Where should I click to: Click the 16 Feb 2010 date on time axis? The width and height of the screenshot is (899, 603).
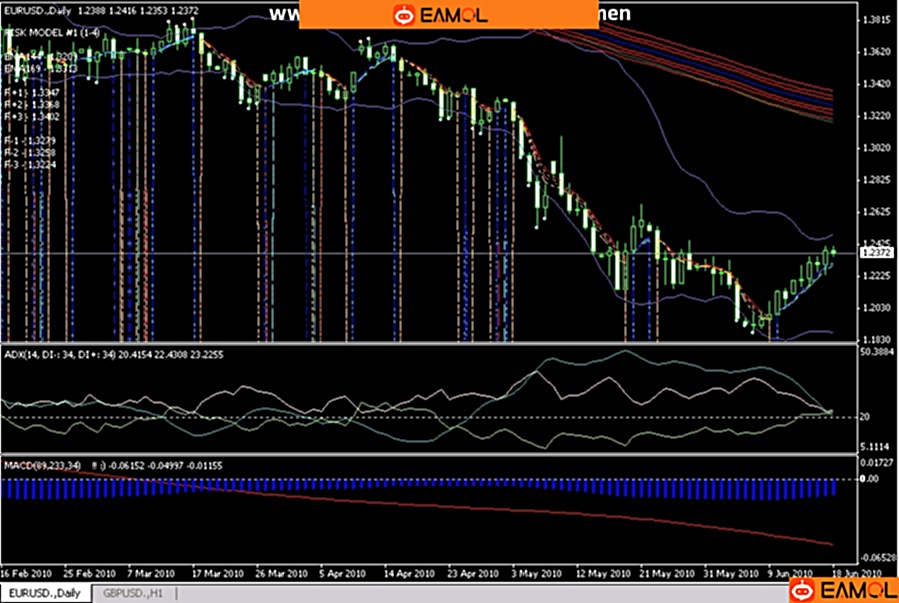click(26, 574)
